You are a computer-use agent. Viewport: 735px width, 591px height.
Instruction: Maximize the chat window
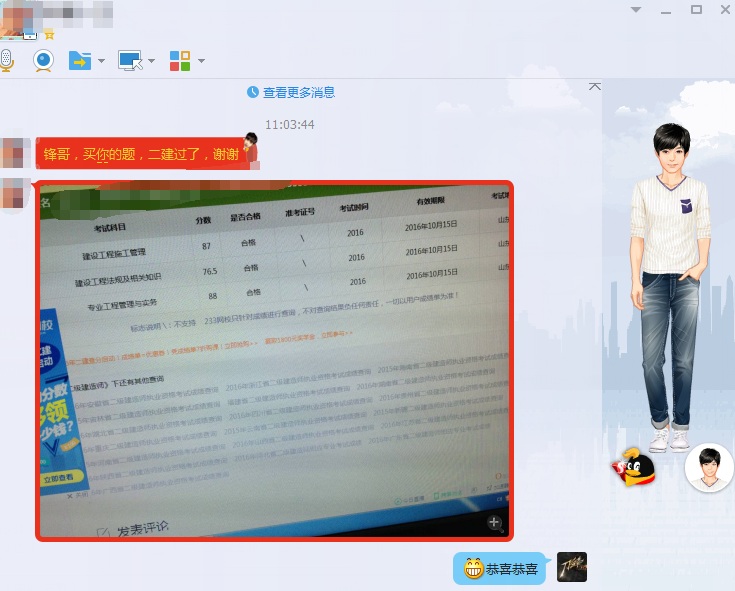pos(696,9)
